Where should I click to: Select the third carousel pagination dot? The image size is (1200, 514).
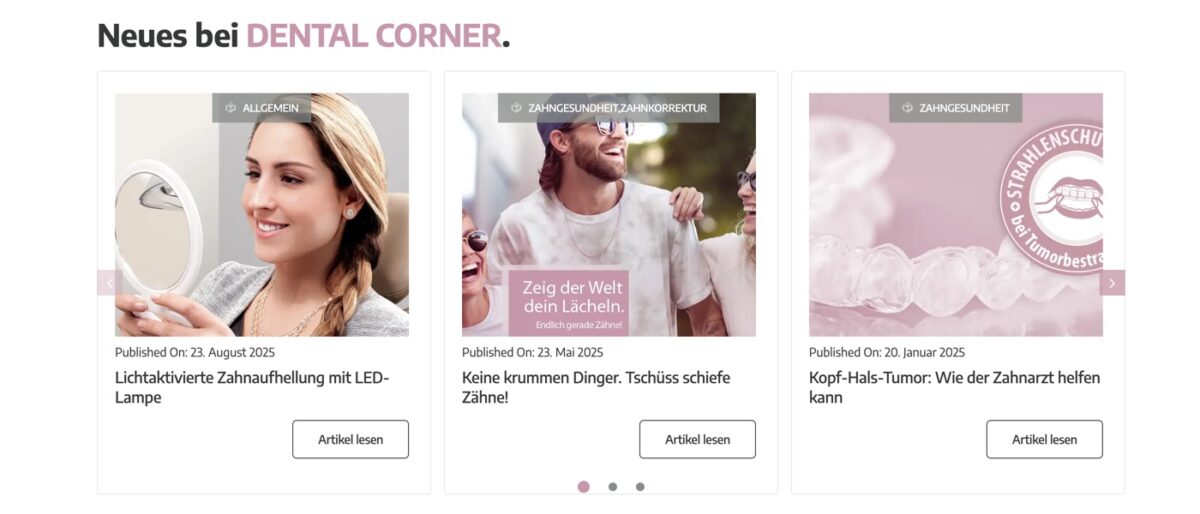point(640,487)
